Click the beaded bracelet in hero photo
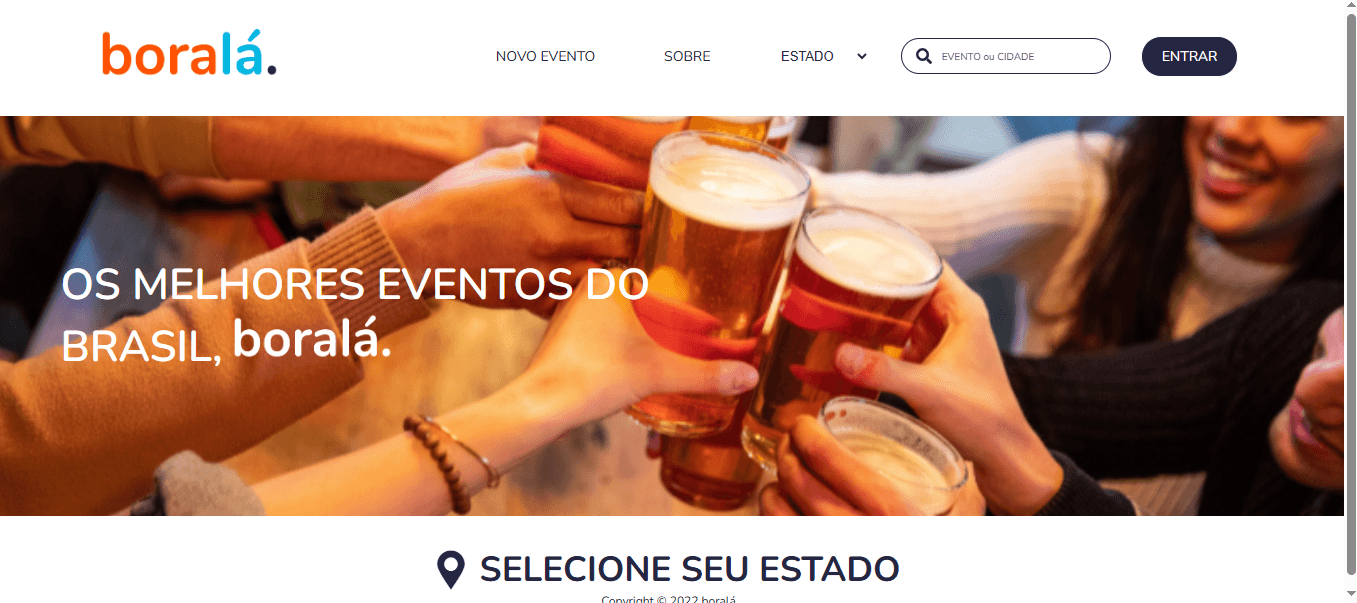 point(438,463)
